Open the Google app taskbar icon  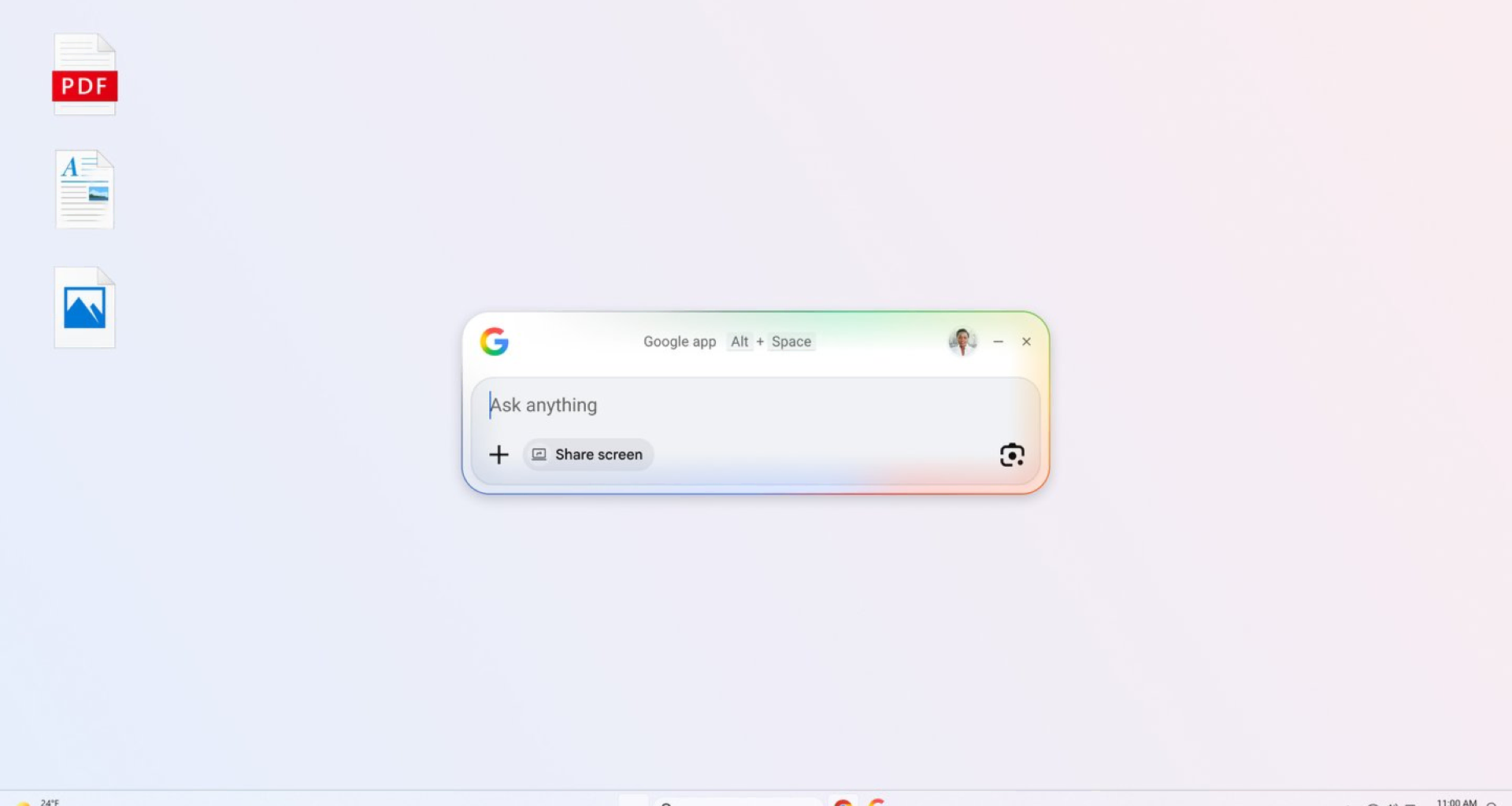point(876,802)
